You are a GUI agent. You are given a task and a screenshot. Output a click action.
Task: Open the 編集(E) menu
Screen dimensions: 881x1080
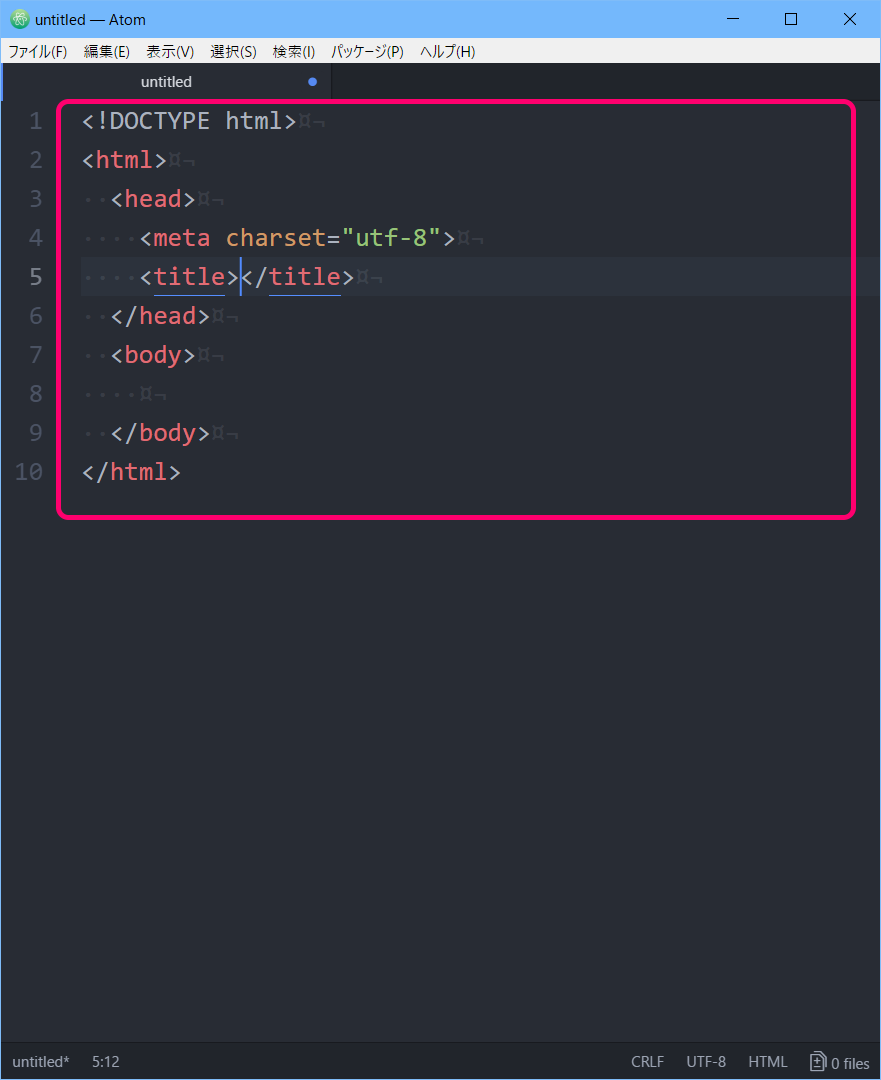(x=107, y=52)
